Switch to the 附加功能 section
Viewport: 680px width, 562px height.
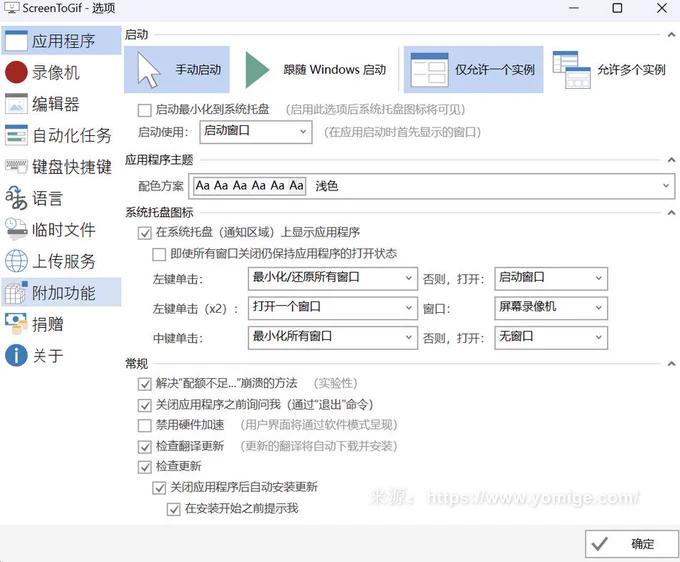pyautogui.click(x=61, y=293)
